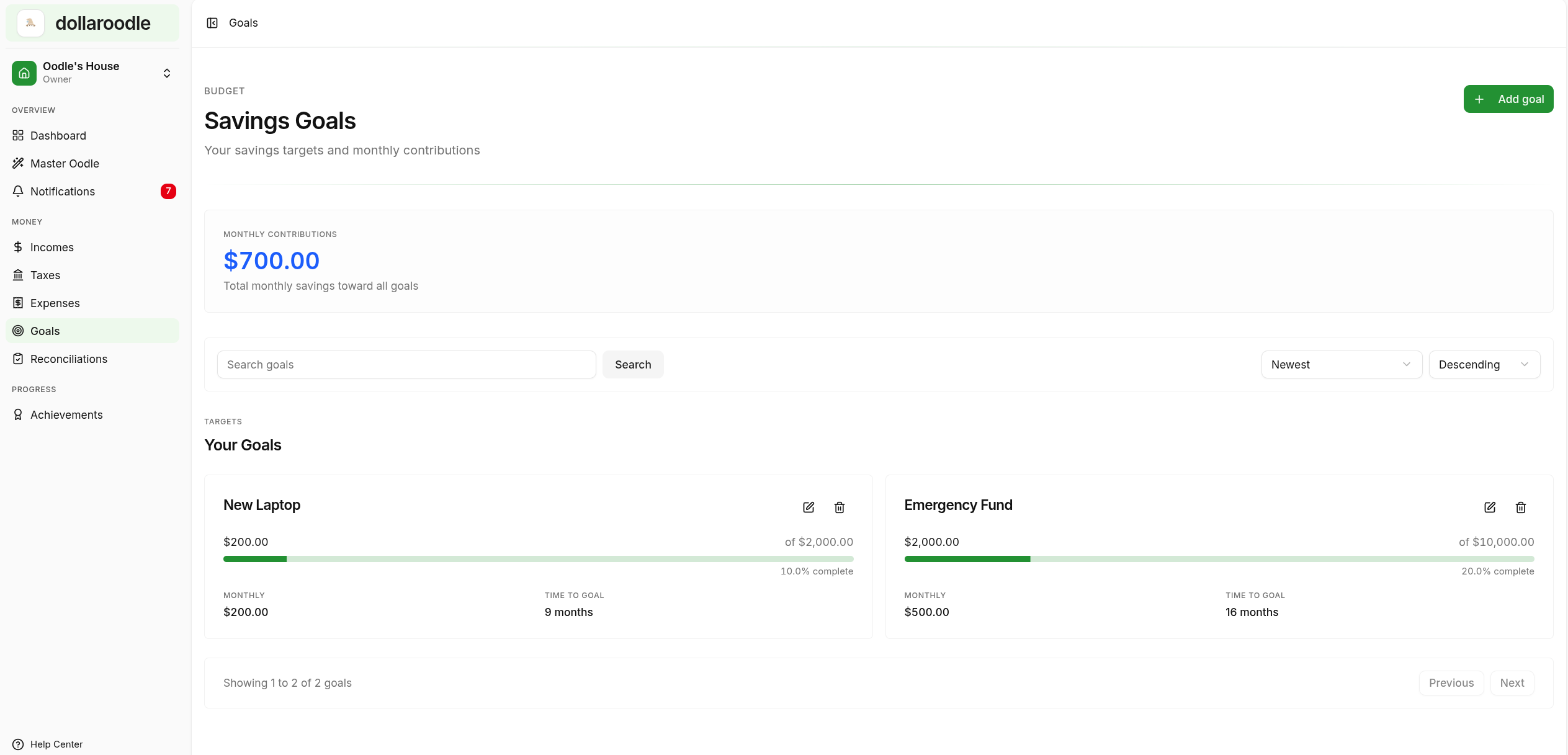This screenshot has width=1568, height=755.
Task: Click the edit icon on Emergency Fund goal
Action: coord(1489,507)
